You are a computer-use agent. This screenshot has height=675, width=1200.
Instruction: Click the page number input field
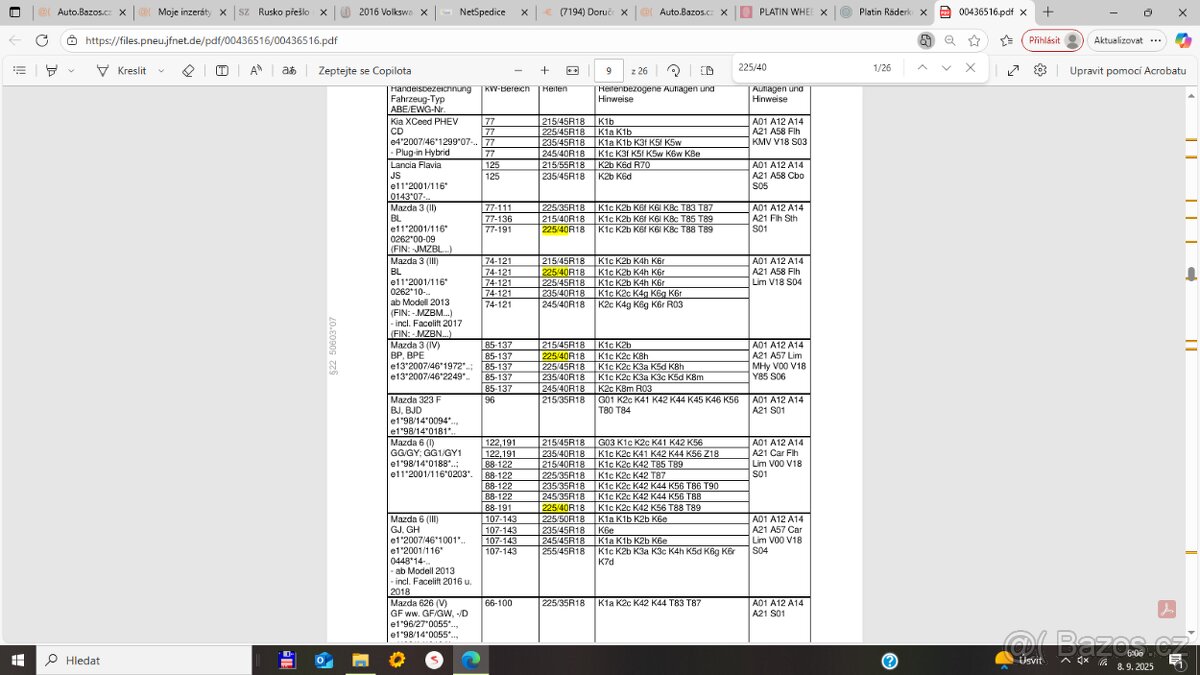608,71
